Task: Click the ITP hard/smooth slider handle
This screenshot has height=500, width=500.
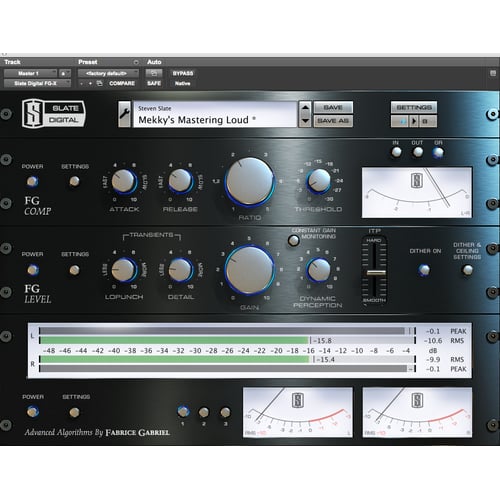Action: click(376, 273)
